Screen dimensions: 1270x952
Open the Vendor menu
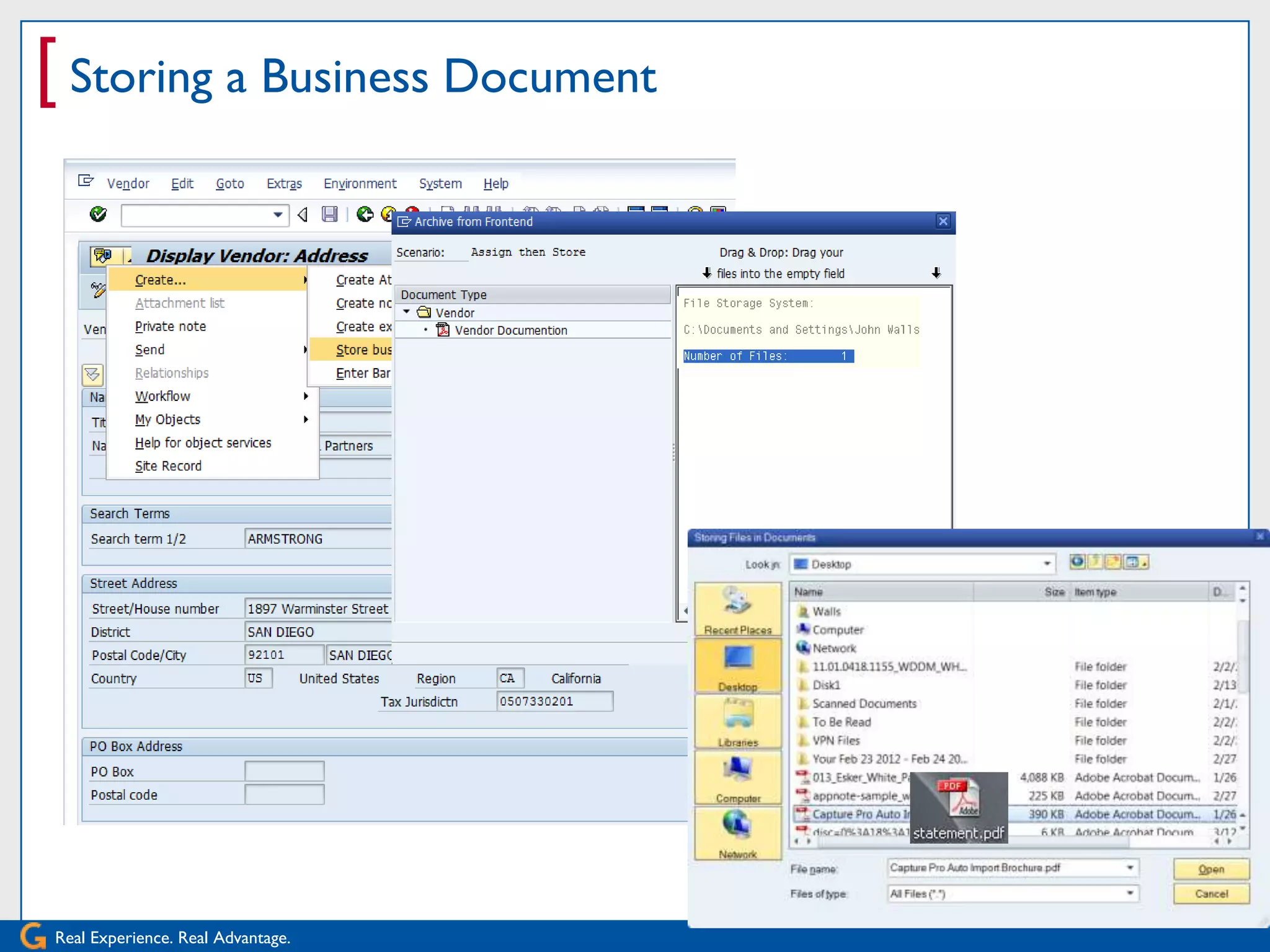point(128,183)
